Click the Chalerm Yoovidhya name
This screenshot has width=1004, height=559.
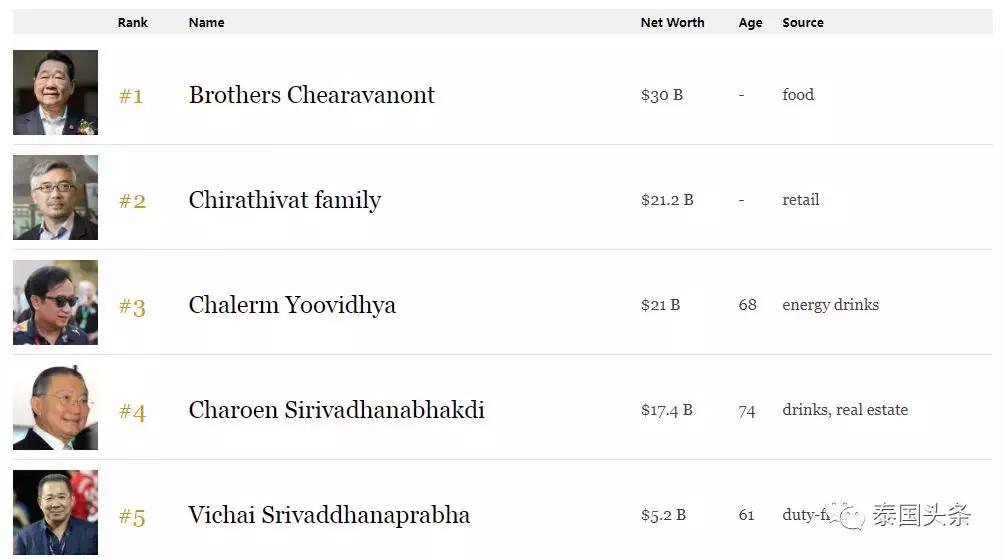(292, 305)
